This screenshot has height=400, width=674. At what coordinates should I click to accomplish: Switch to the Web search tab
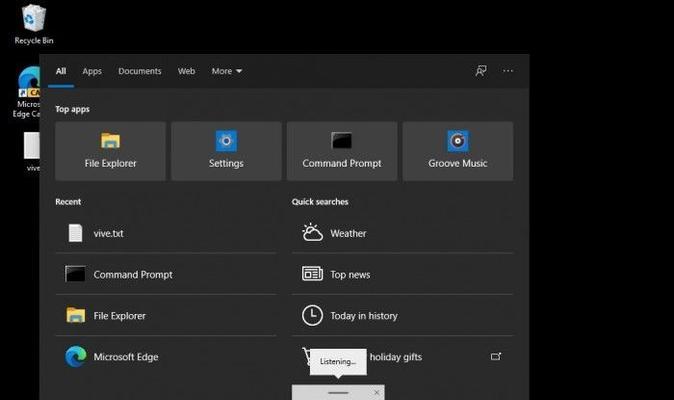pos(186,71)
